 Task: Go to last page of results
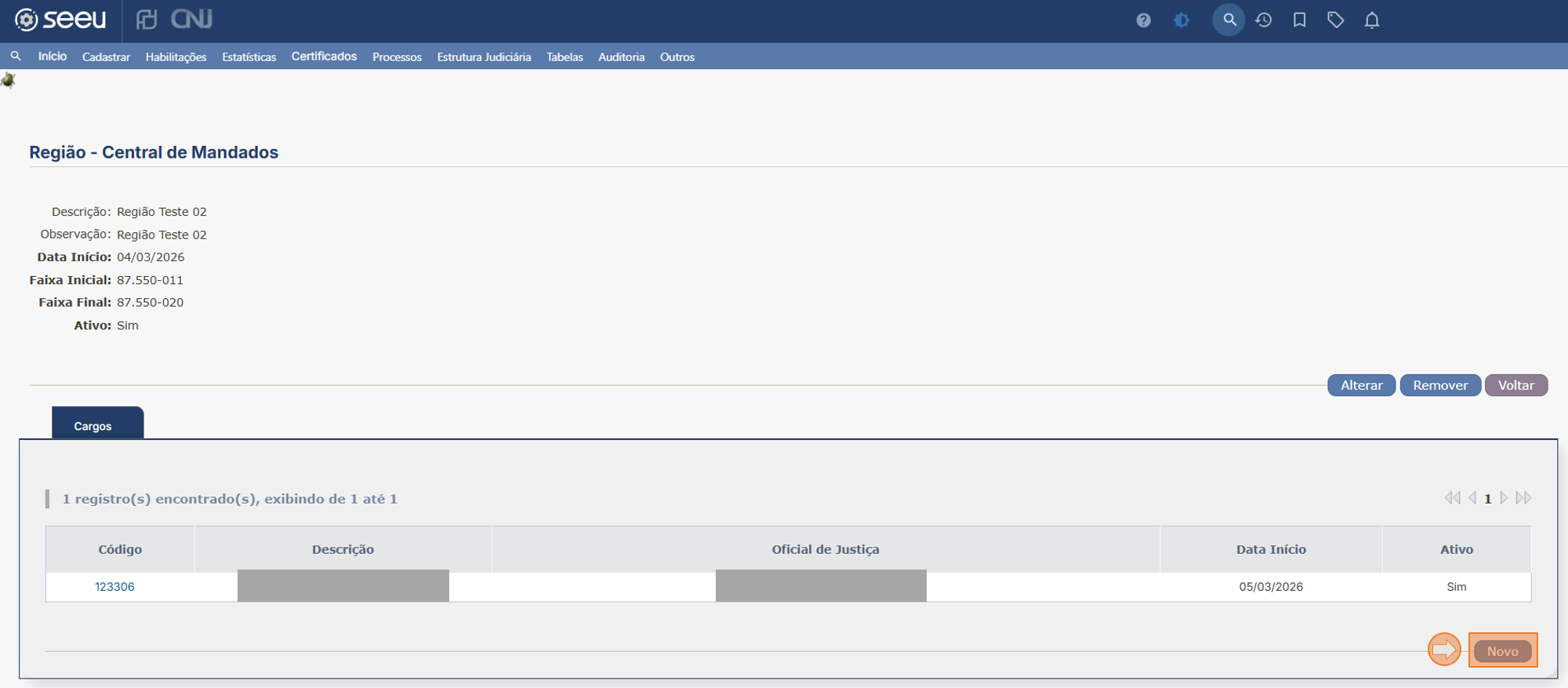point(1523,498)
